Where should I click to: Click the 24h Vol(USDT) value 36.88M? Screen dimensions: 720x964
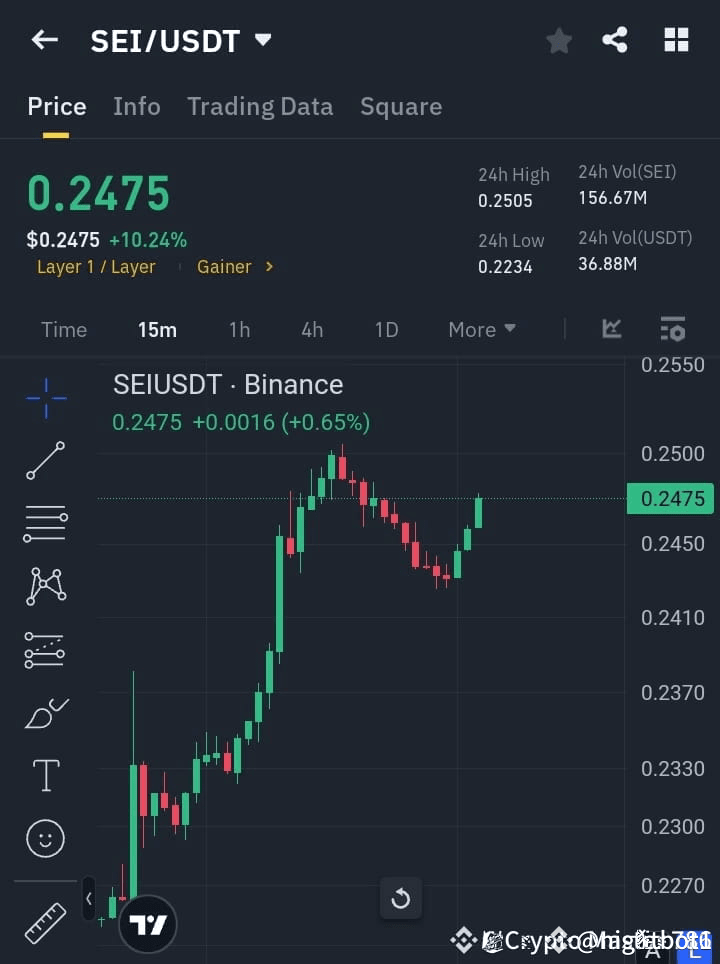point(607,264)
